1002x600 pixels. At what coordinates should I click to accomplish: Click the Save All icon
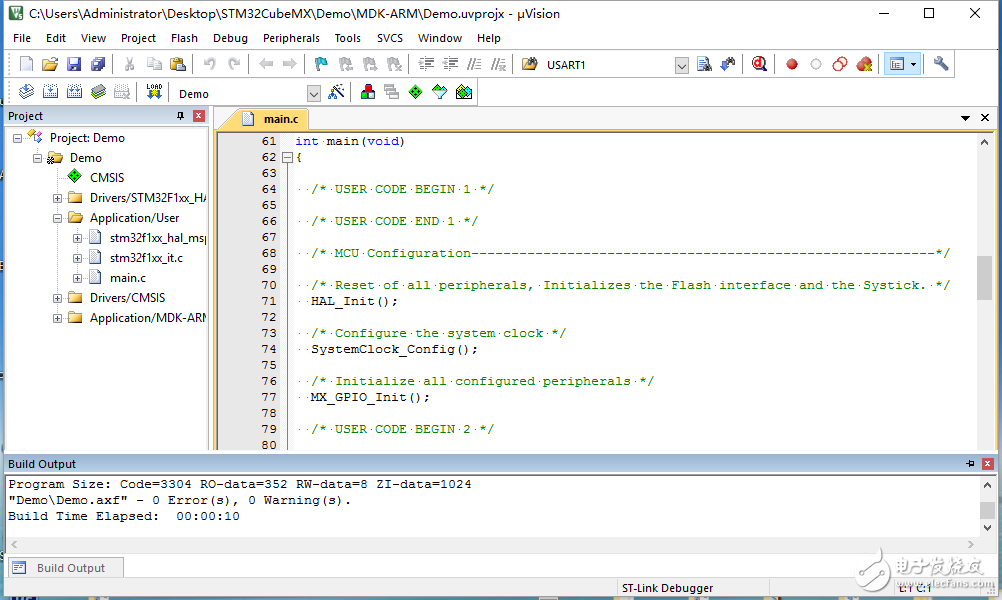[x=98, y=64]
